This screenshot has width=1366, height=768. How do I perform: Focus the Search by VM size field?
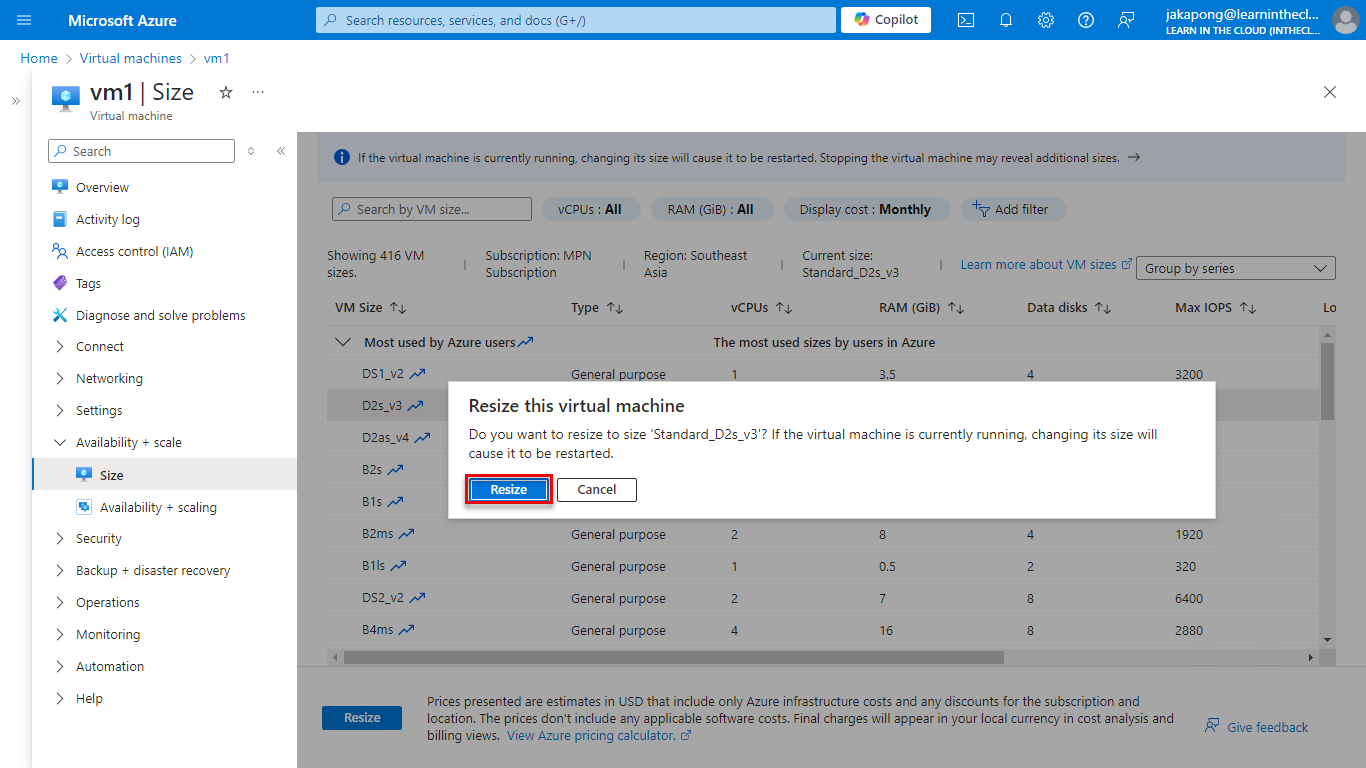pos(432,209)
